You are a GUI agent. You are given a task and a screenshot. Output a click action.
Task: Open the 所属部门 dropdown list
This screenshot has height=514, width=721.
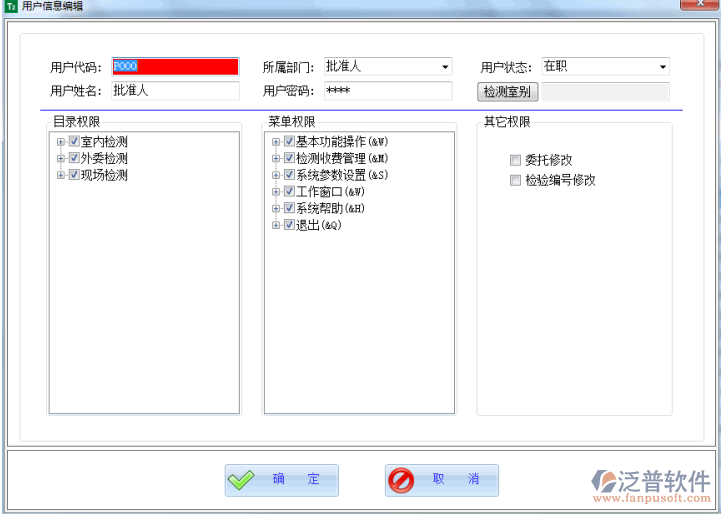coord(445,67)
